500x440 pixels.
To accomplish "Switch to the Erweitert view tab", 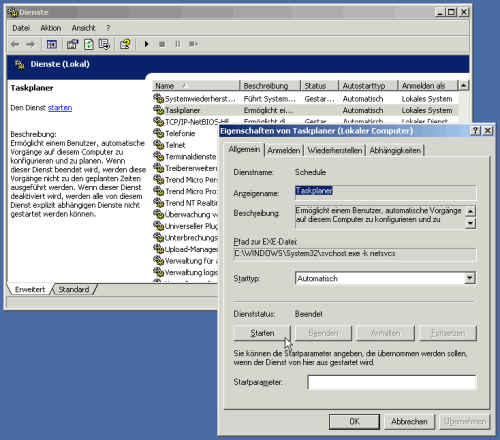I will [30, 289].
